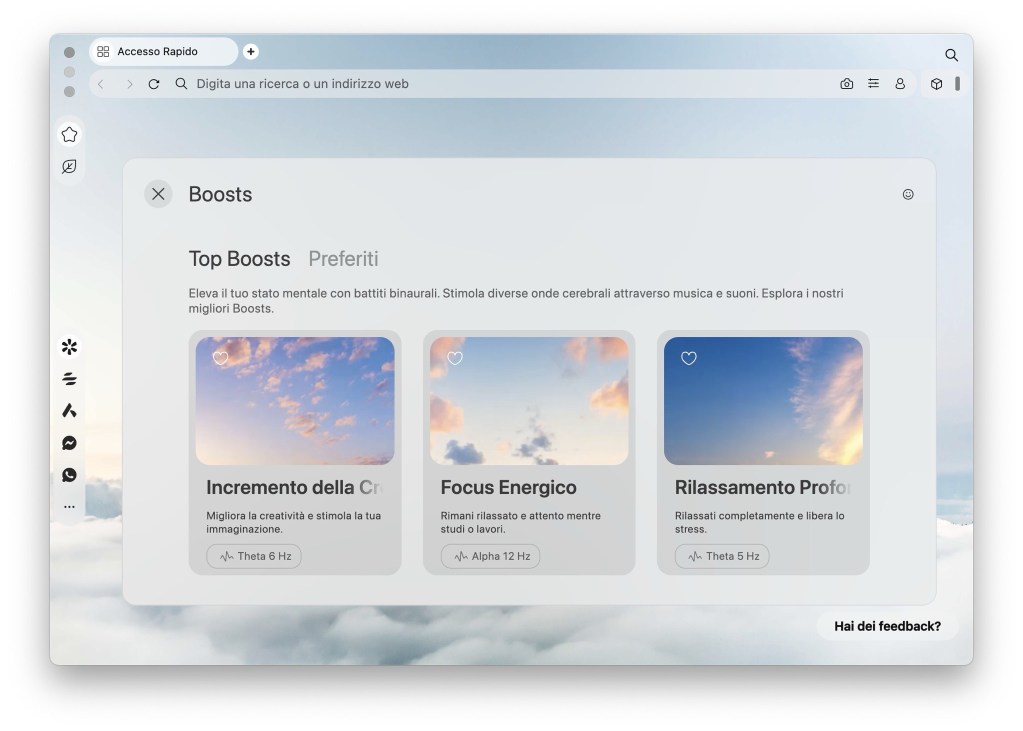Click 'Rilassati completamente e libera lo stress.' text
This screenshot has height=731, width=1023.
point(759,522)
